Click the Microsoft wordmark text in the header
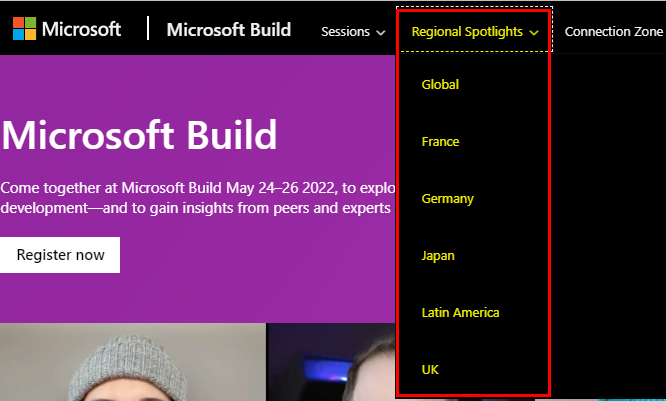This screenshot has width=666, height=401. click(x=82, y=30)
